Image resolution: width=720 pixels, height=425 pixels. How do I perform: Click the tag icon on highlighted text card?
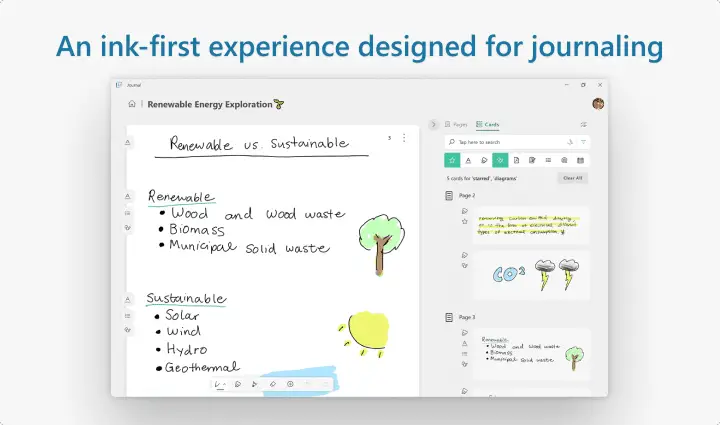pos(465,211)
